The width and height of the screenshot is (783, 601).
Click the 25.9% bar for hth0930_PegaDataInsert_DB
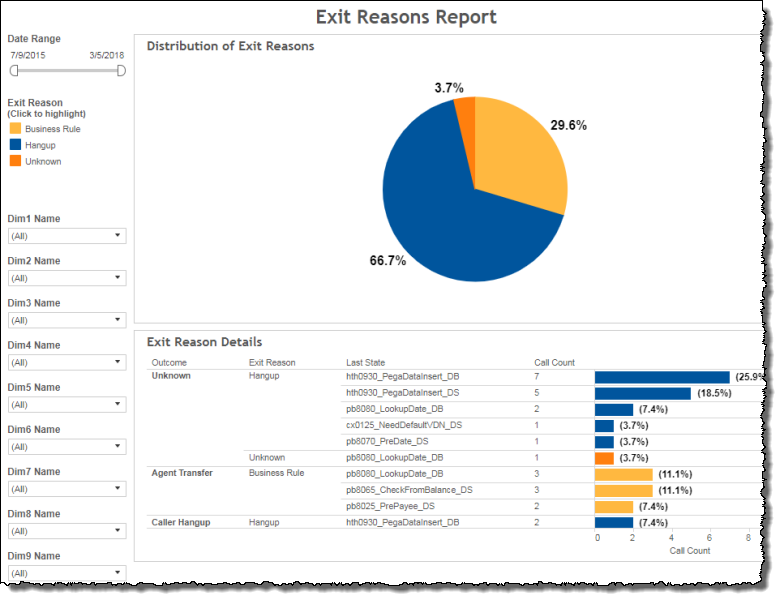(x=662, y=377)
